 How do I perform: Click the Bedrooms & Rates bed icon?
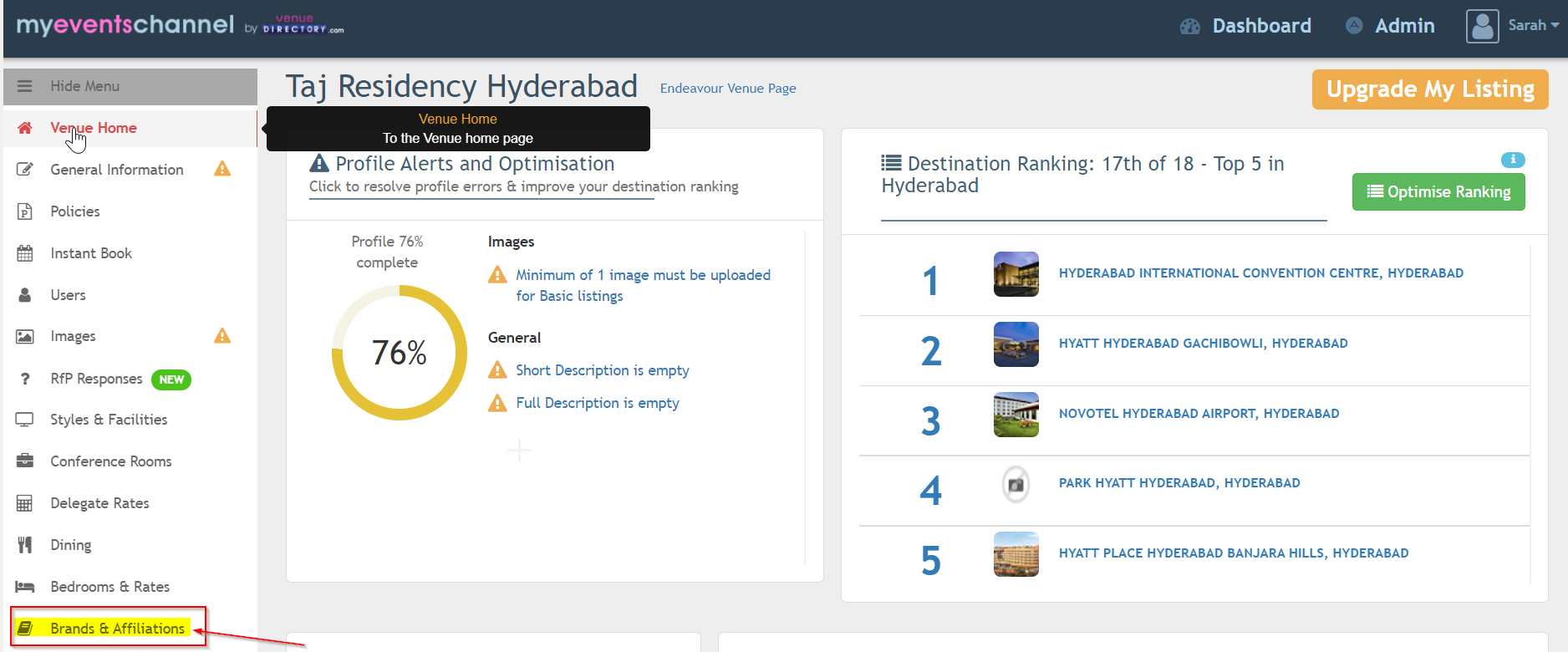(25, 587)
